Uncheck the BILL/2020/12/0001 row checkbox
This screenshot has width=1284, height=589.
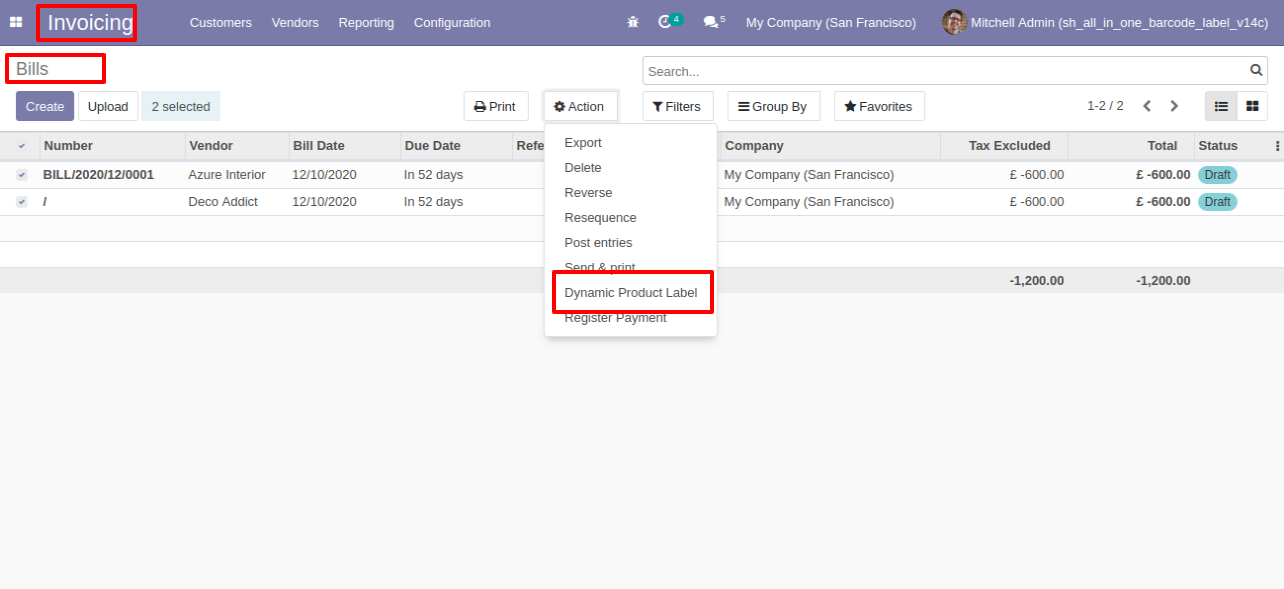coord(22,175)
